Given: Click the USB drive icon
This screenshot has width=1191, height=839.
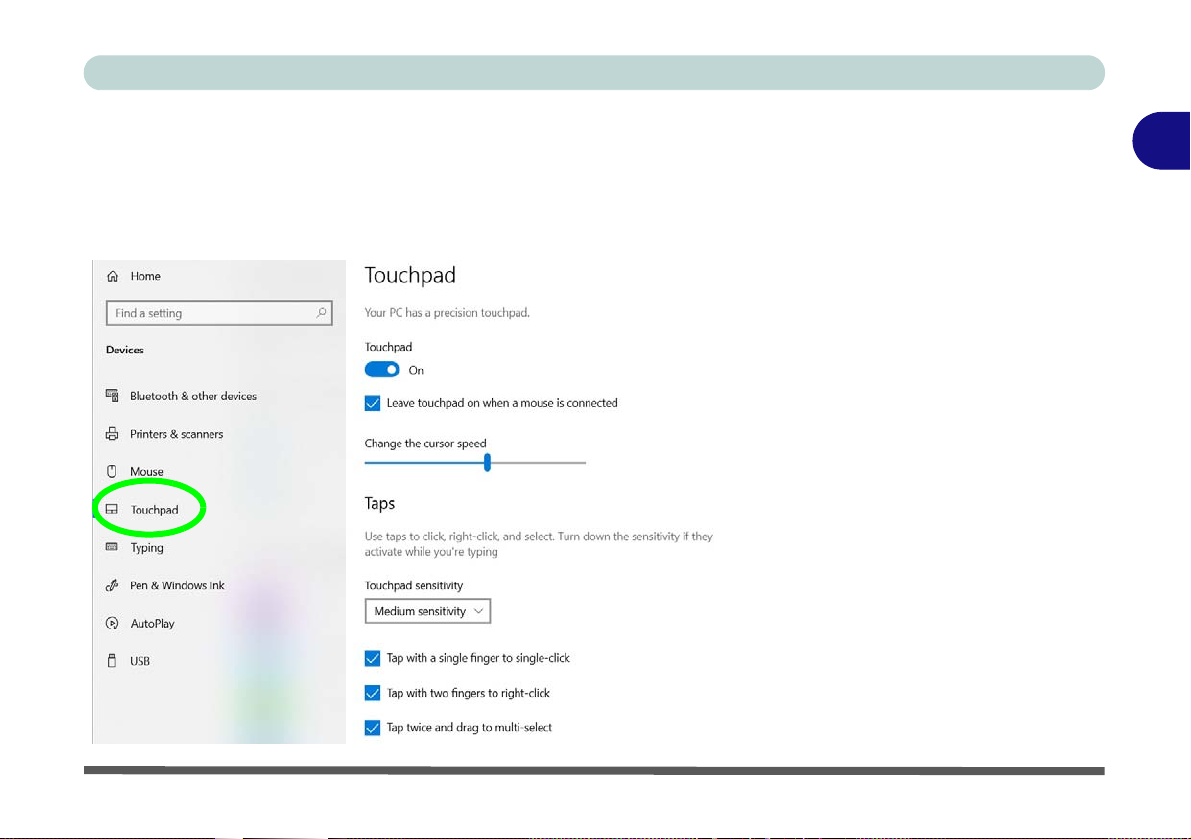Looking at the screenshot, I should 112,661.
